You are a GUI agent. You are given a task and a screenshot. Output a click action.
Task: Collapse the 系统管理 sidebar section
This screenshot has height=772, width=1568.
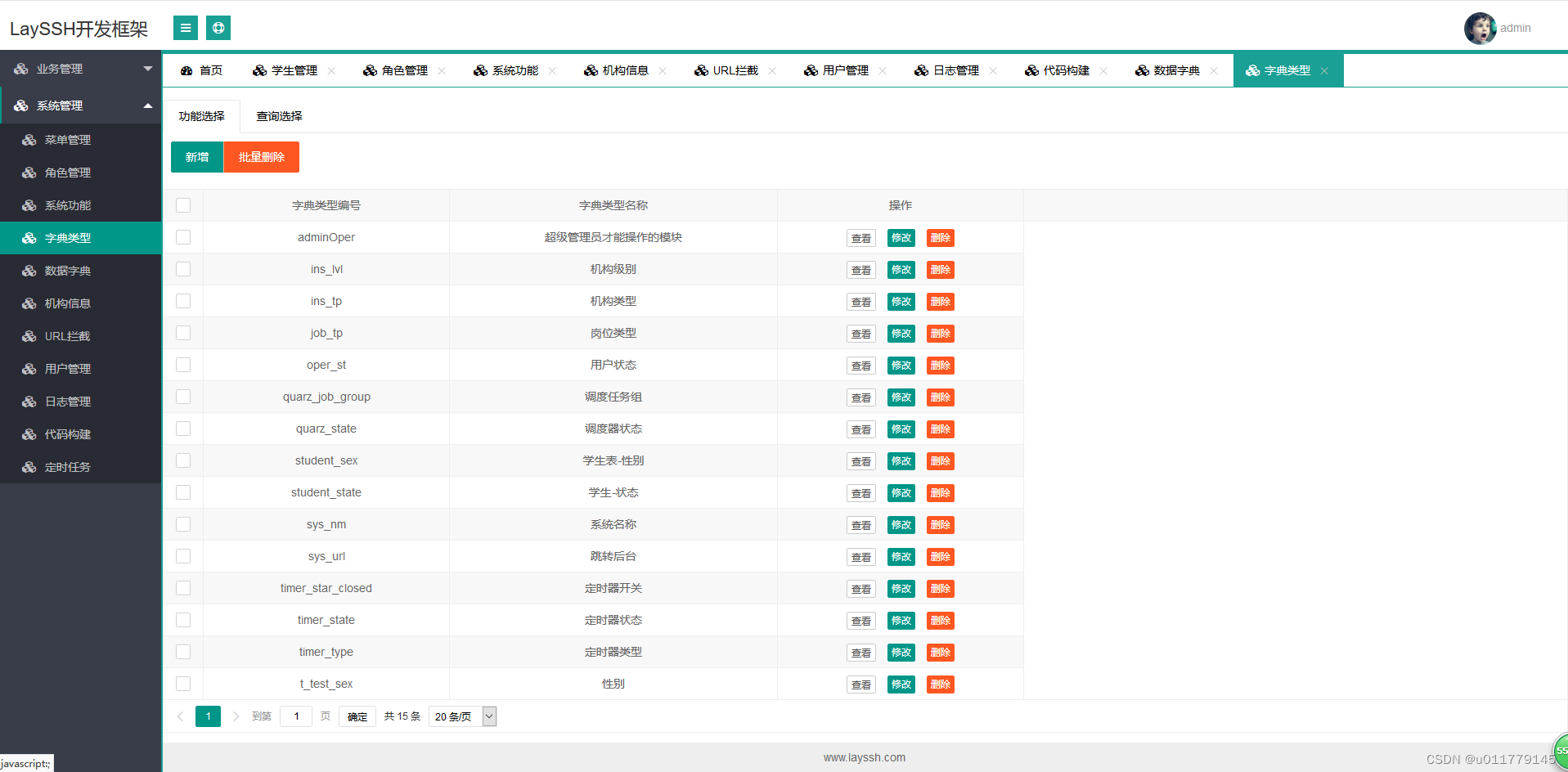click(82, 105)
